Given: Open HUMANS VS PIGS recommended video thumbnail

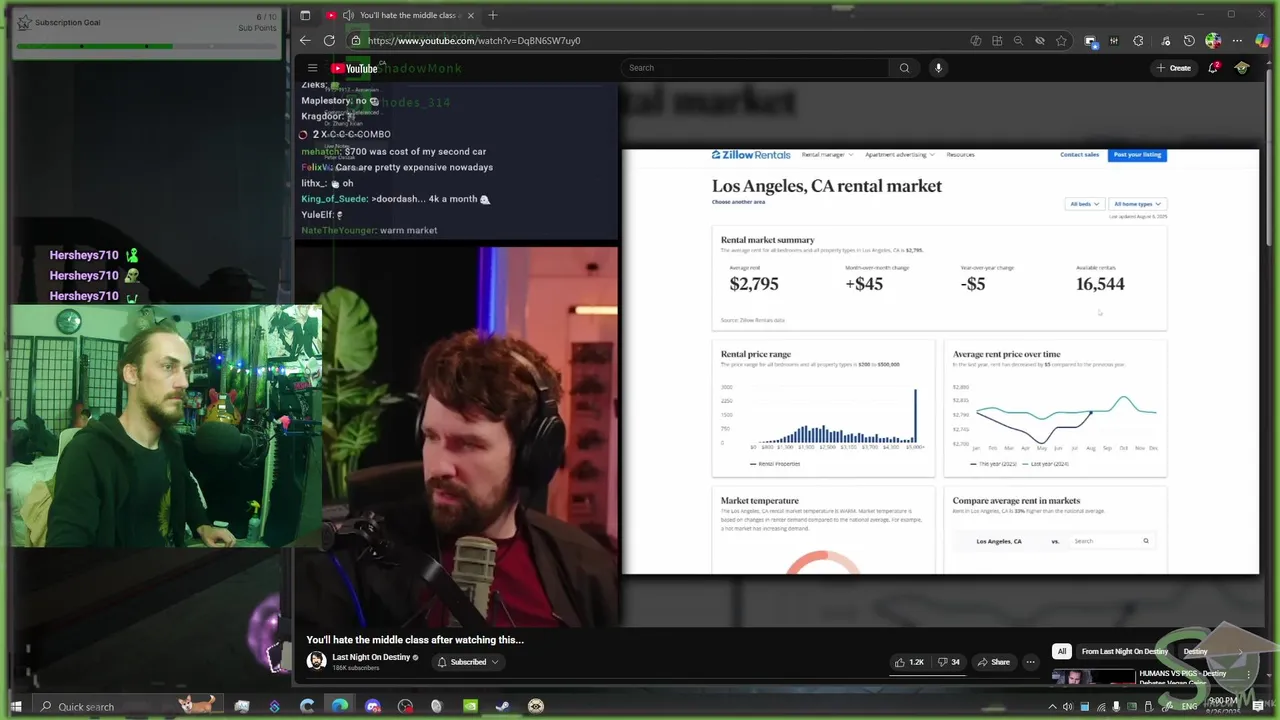Looking at the screenshot, I should (1094, 676).
